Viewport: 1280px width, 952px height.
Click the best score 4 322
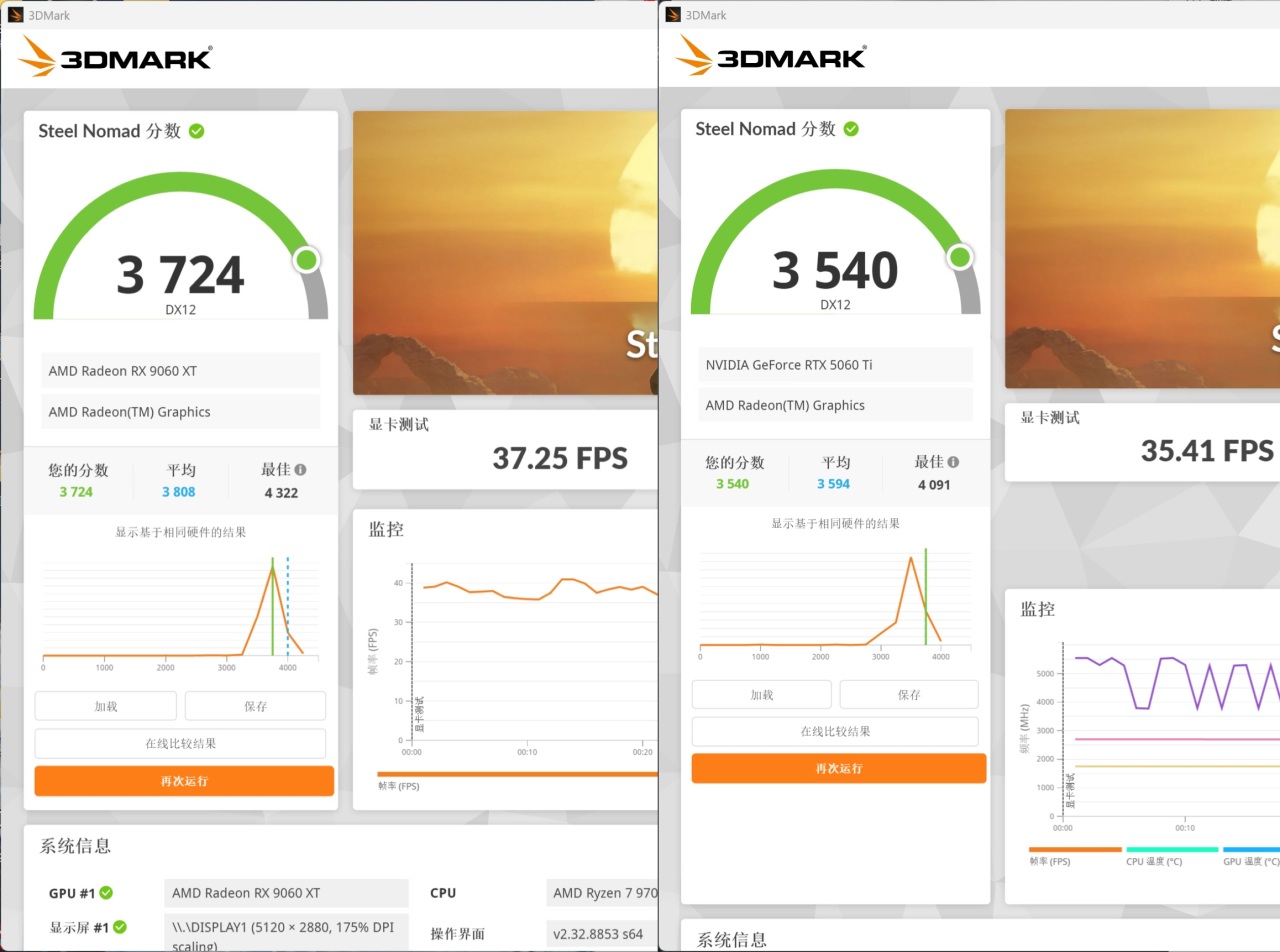pos(281,493)
